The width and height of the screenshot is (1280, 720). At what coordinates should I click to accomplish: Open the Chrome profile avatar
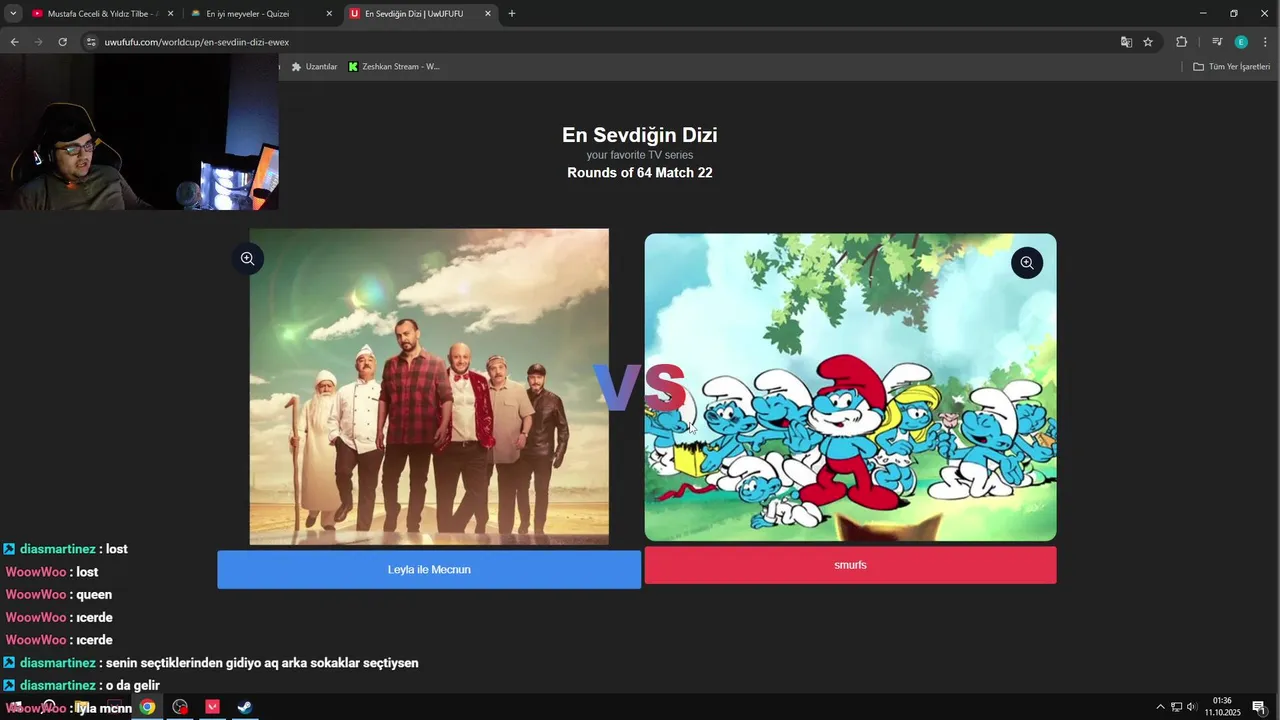point(1241,42)
